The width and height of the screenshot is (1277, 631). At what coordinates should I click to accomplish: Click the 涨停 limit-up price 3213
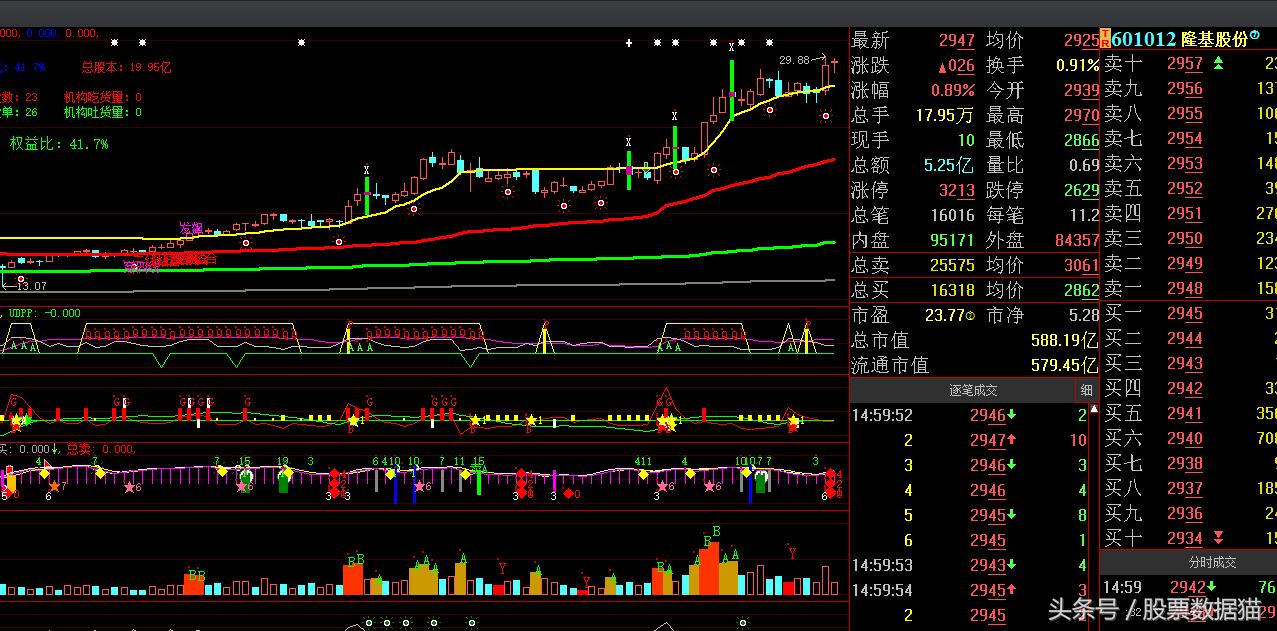coord(956,190)
